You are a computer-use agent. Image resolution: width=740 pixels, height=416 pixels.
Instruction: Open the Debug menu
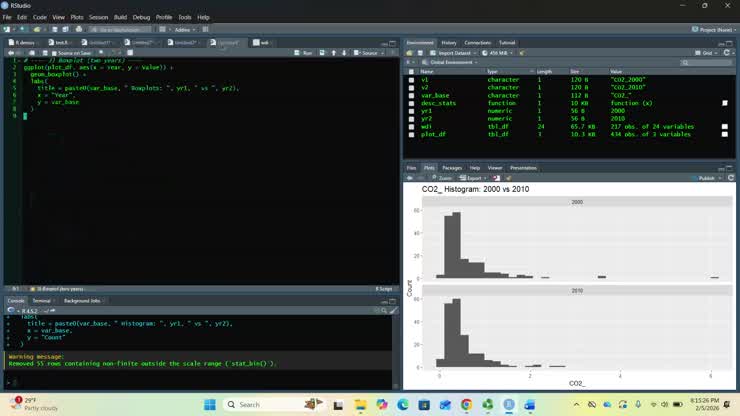coord(141,17)
